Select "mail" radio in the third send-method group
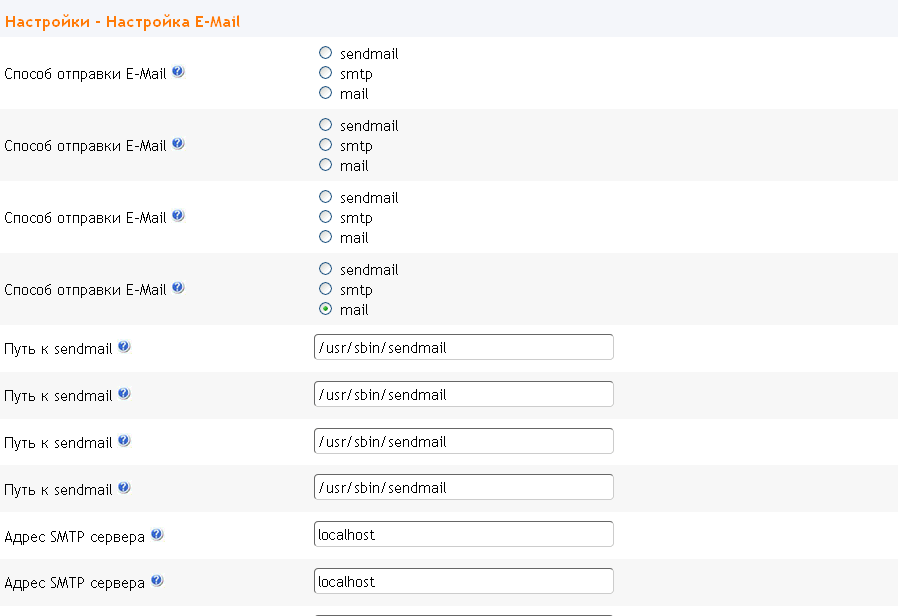Viewport: 898px width, 616px height. [325, 237]
